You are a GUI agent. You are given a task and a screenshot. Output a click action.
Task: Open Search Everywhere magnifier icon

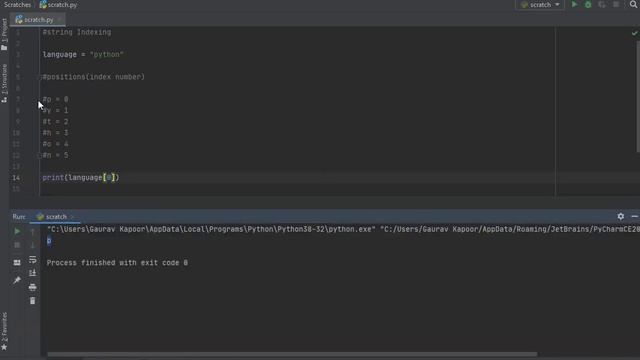633,4
